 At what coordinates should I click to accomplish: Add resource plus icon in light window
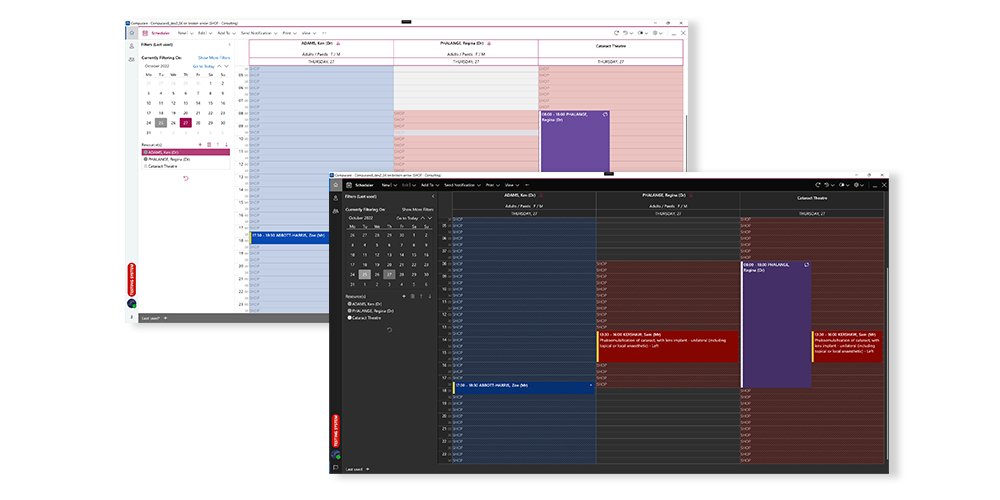point(200,145)
